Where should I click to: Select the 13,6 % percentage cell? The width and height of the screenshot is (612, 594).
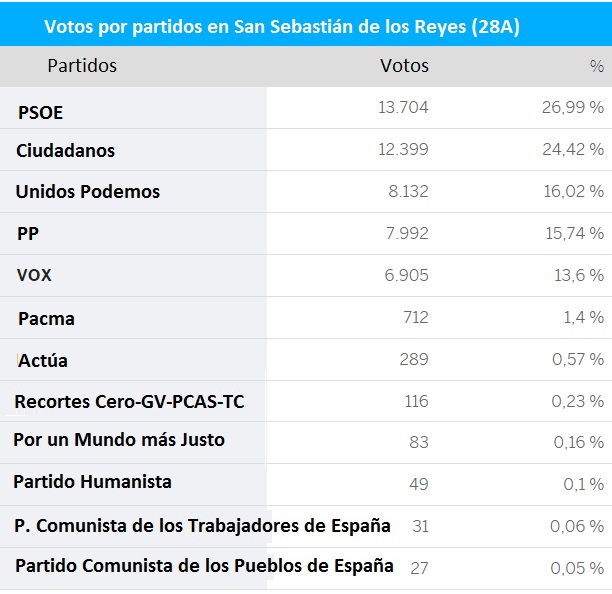click(x=578, y=275)
